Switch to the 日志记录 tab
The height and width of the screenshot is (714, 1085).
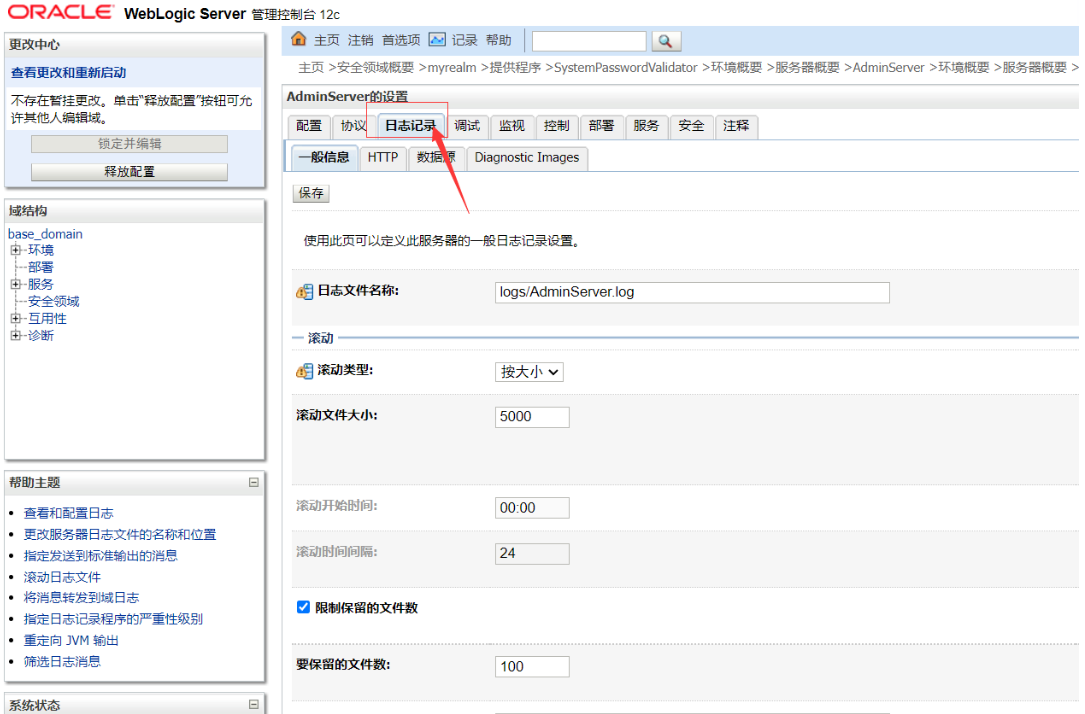click(411, 126)
